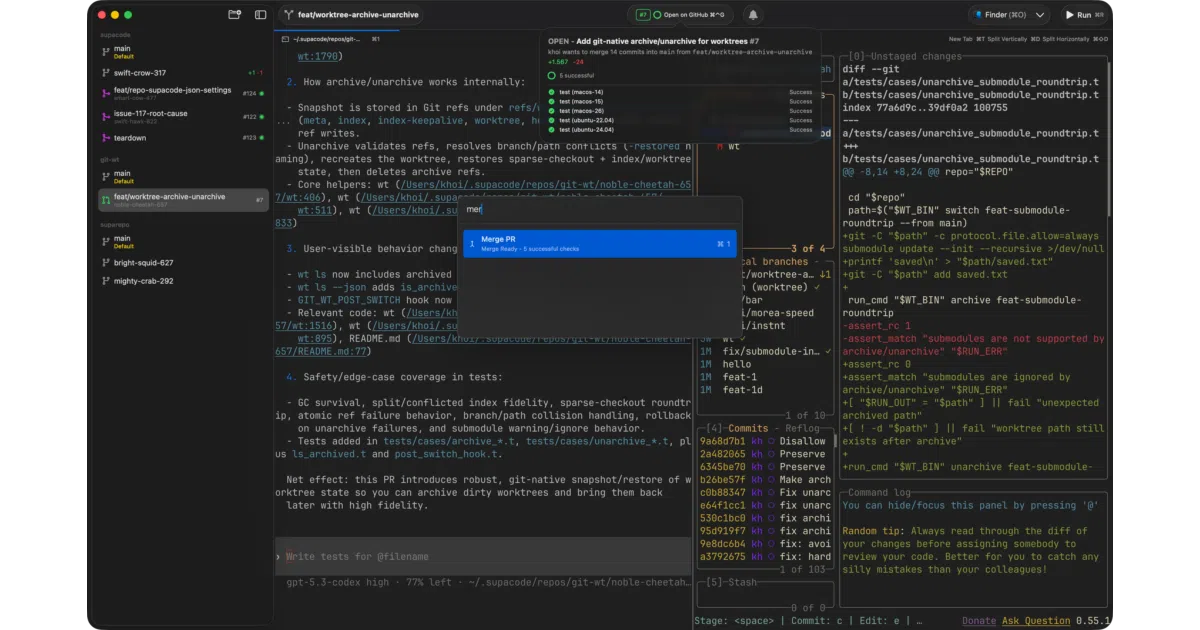Click the branch icon beside feat/worktree-archive-unarchive title
The image size is (1200, 630).
click(288, 15)
